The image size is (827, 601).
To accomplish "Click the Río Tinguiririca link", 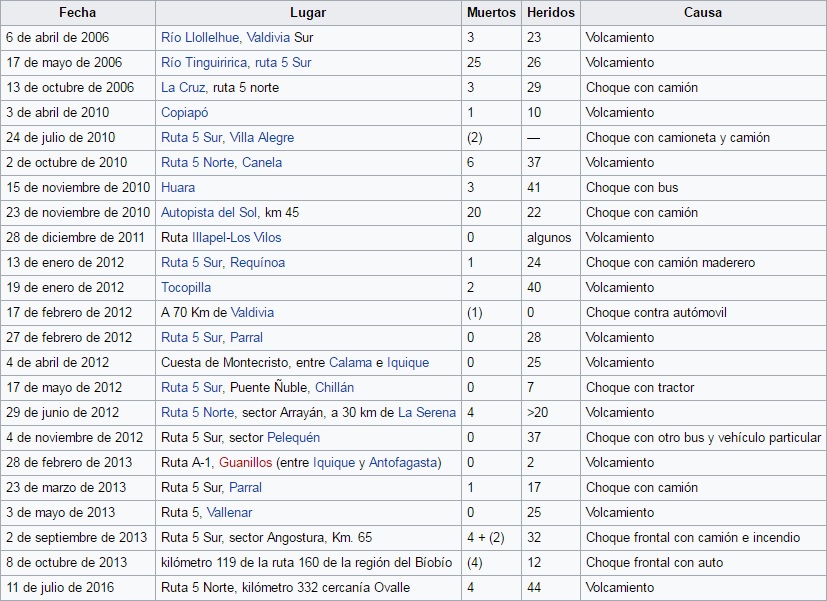I will pos(201,62).
